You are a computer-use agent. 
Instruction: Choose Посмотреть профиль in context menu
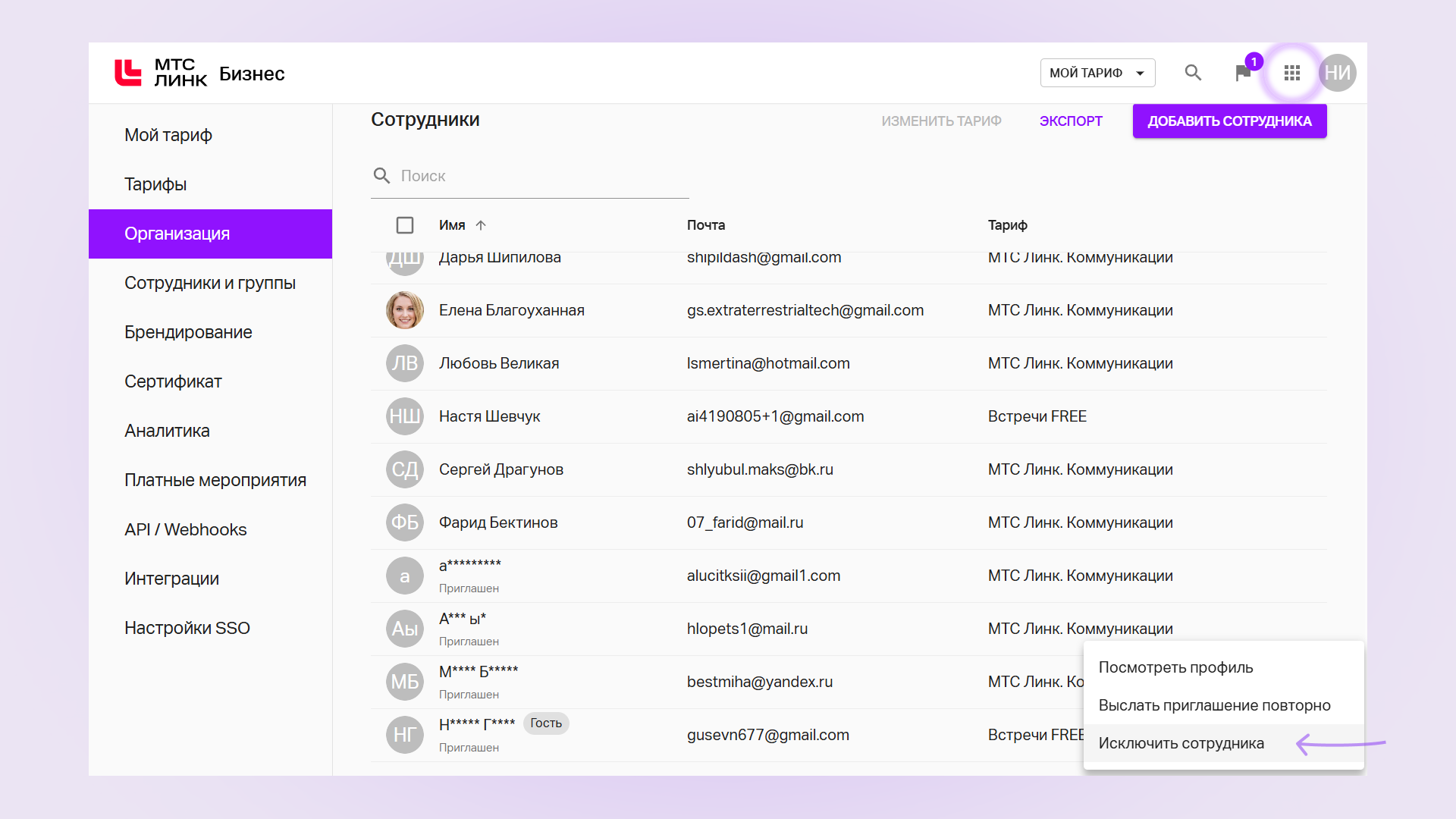tap(1223, 667)
